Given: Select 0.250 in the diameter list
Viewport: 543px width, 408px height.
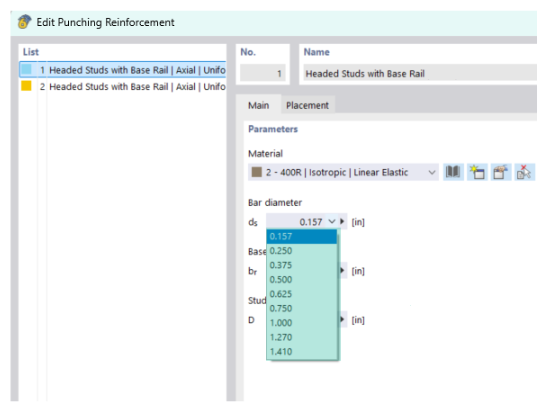Looking at the screenshot, I should coord(302,251).
